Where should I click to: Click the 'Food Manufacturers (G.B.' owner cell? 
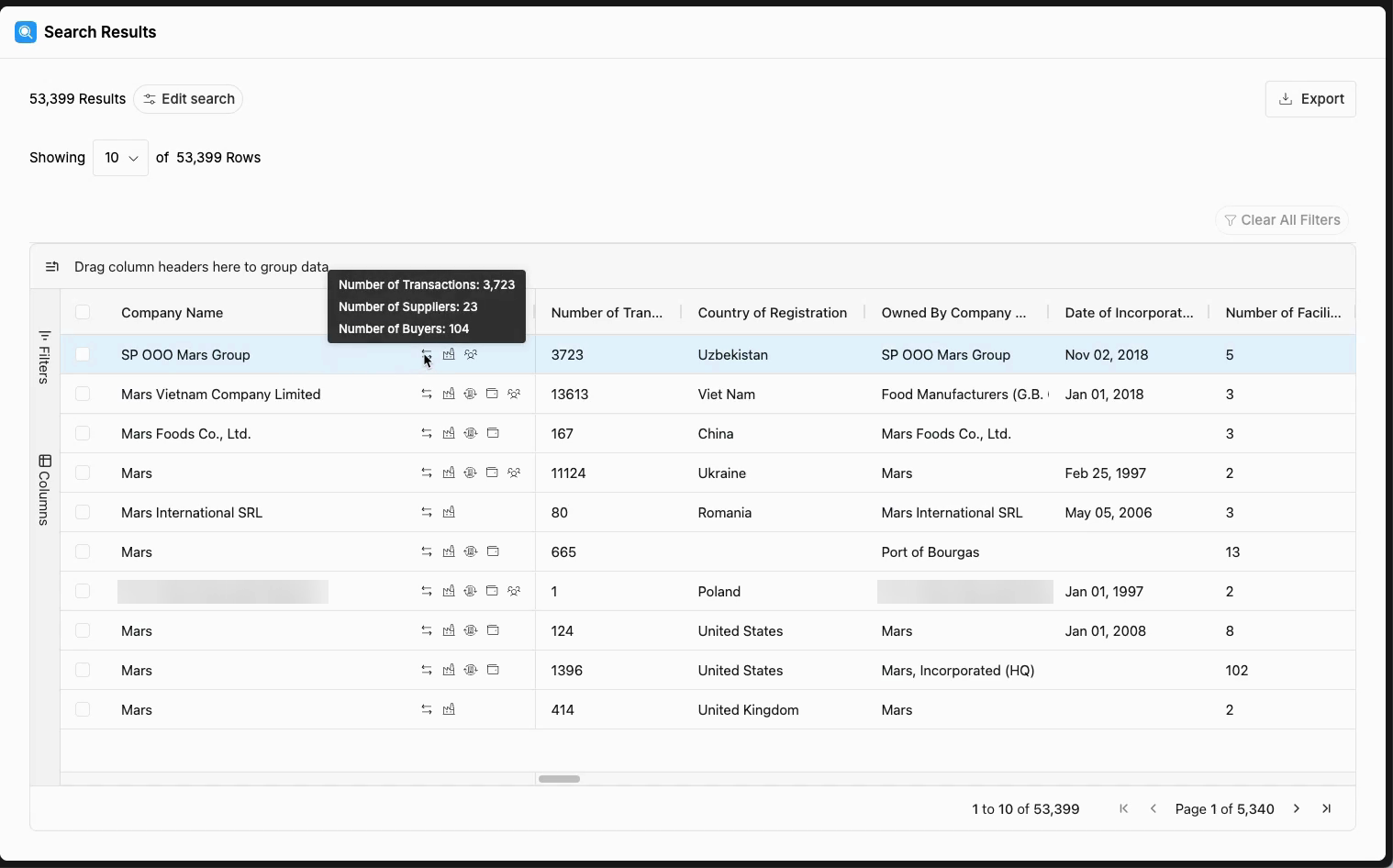pos(964,394)
